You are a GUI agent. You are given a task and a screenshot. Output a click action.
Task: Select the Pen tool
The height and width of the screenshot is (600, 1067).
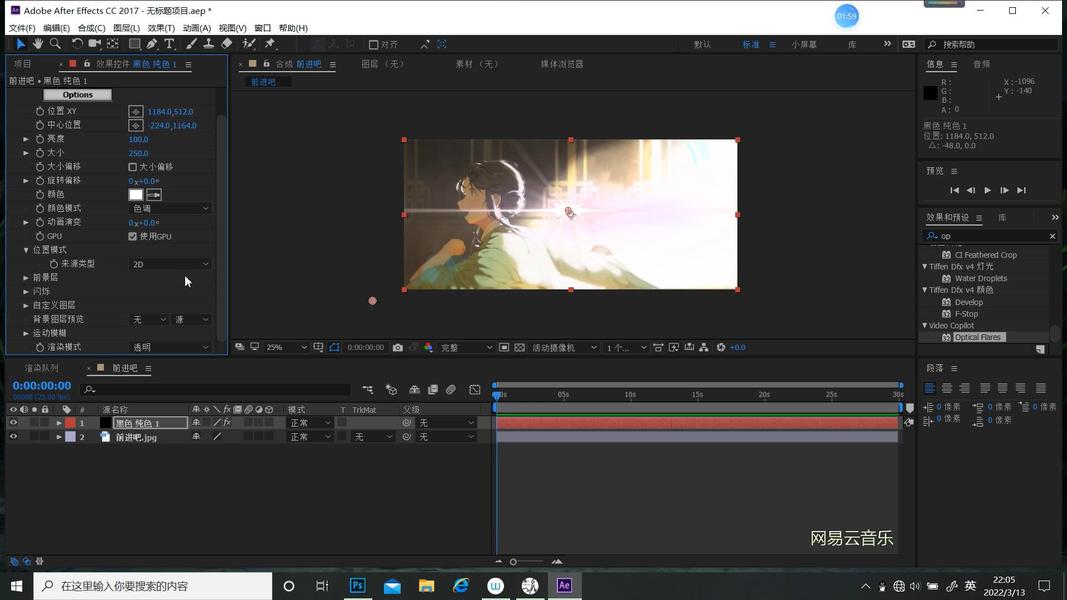pos(152,44)
